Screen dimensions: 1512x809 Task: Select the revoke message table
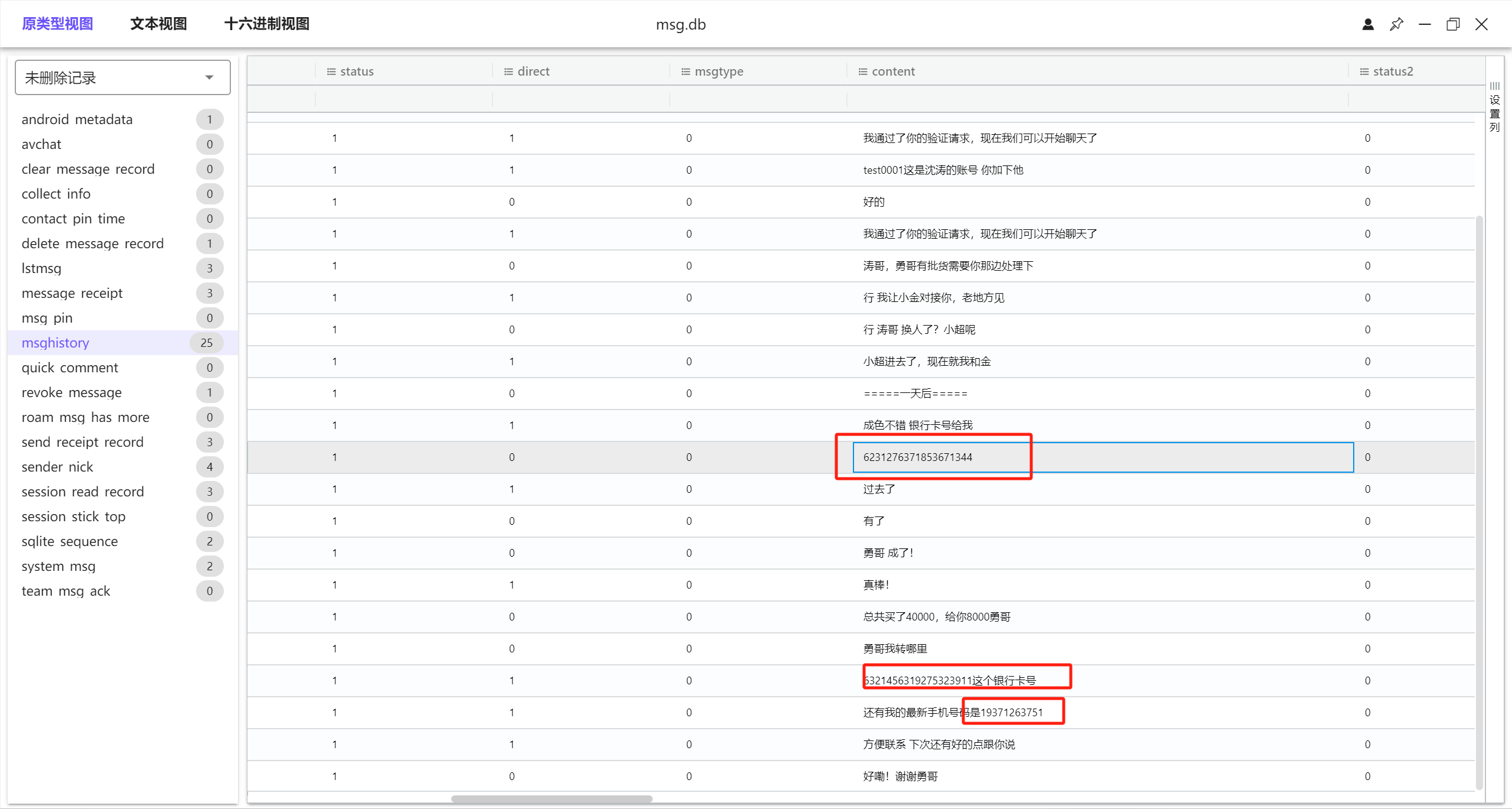[71, 392]
